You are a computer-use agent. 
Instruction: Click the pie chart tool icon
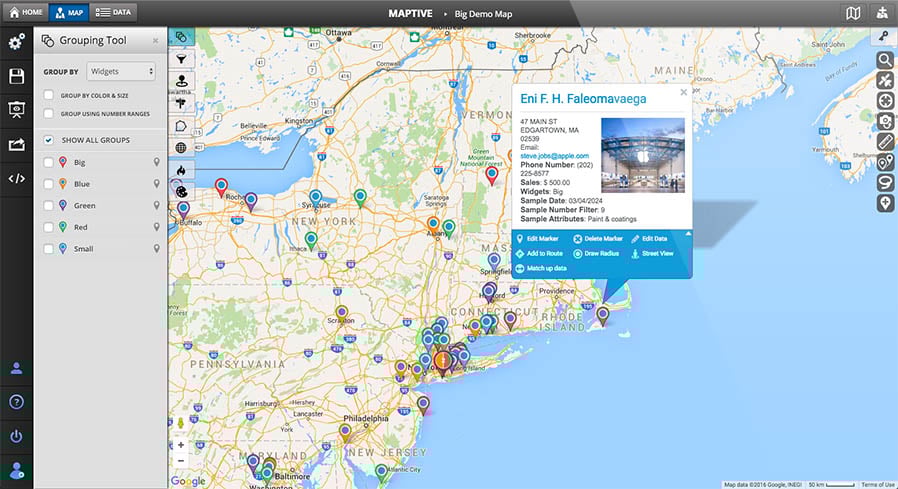[181, 192]
